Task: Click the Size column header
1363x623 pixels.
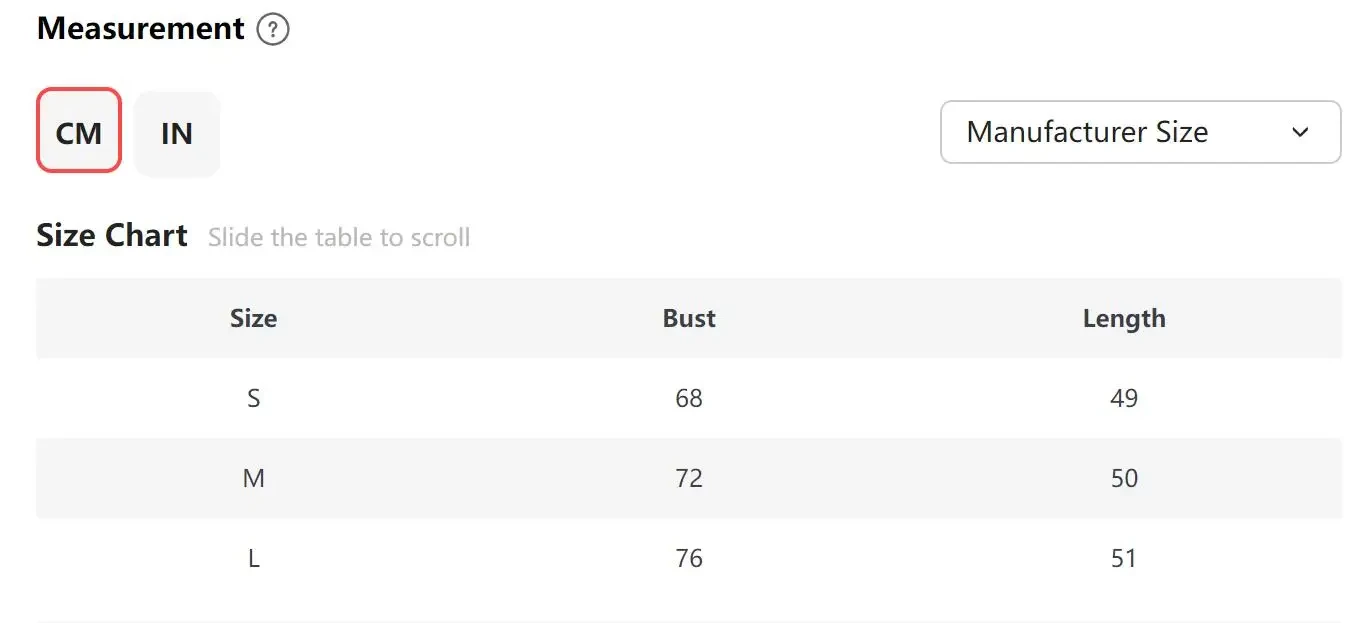Action: (254, 318)
